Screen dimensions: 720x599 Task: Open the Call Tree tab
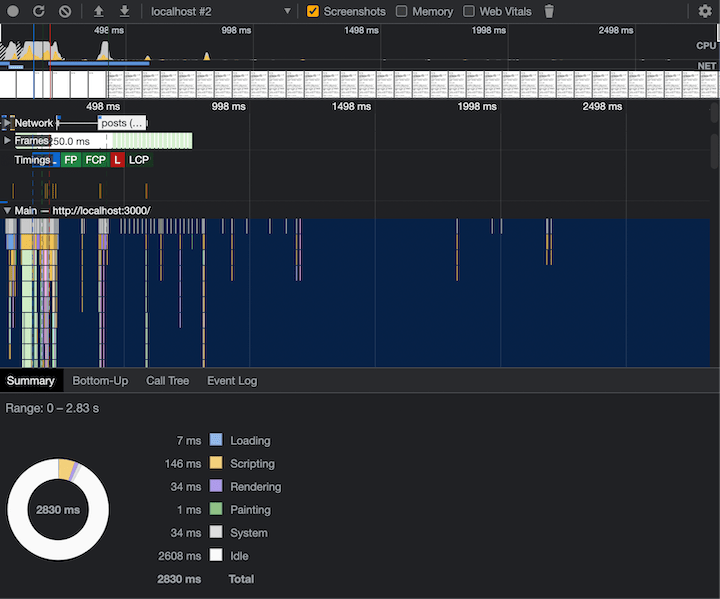click(167, 380)
